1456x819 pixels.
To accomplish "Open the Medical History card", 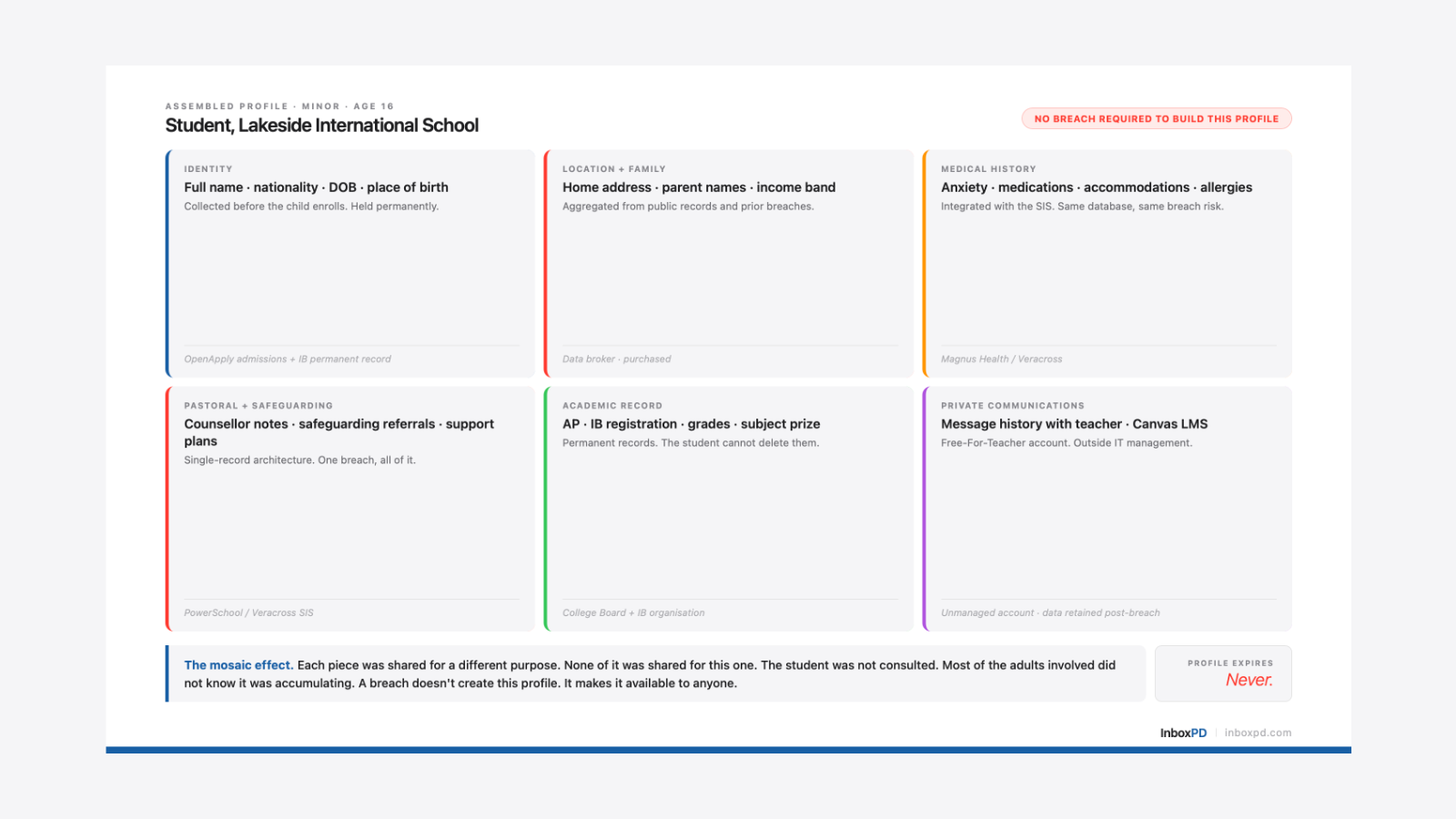I will point(1107,264).
